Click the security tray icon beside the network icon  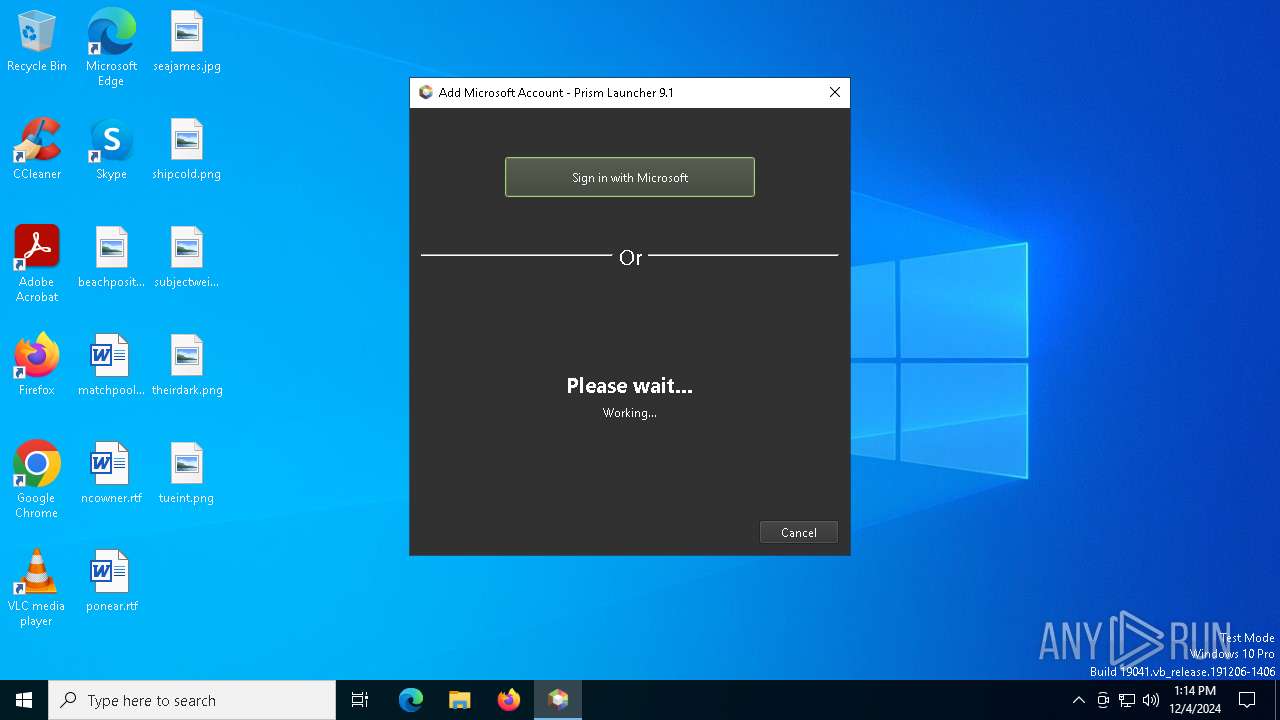(1103, 700)
